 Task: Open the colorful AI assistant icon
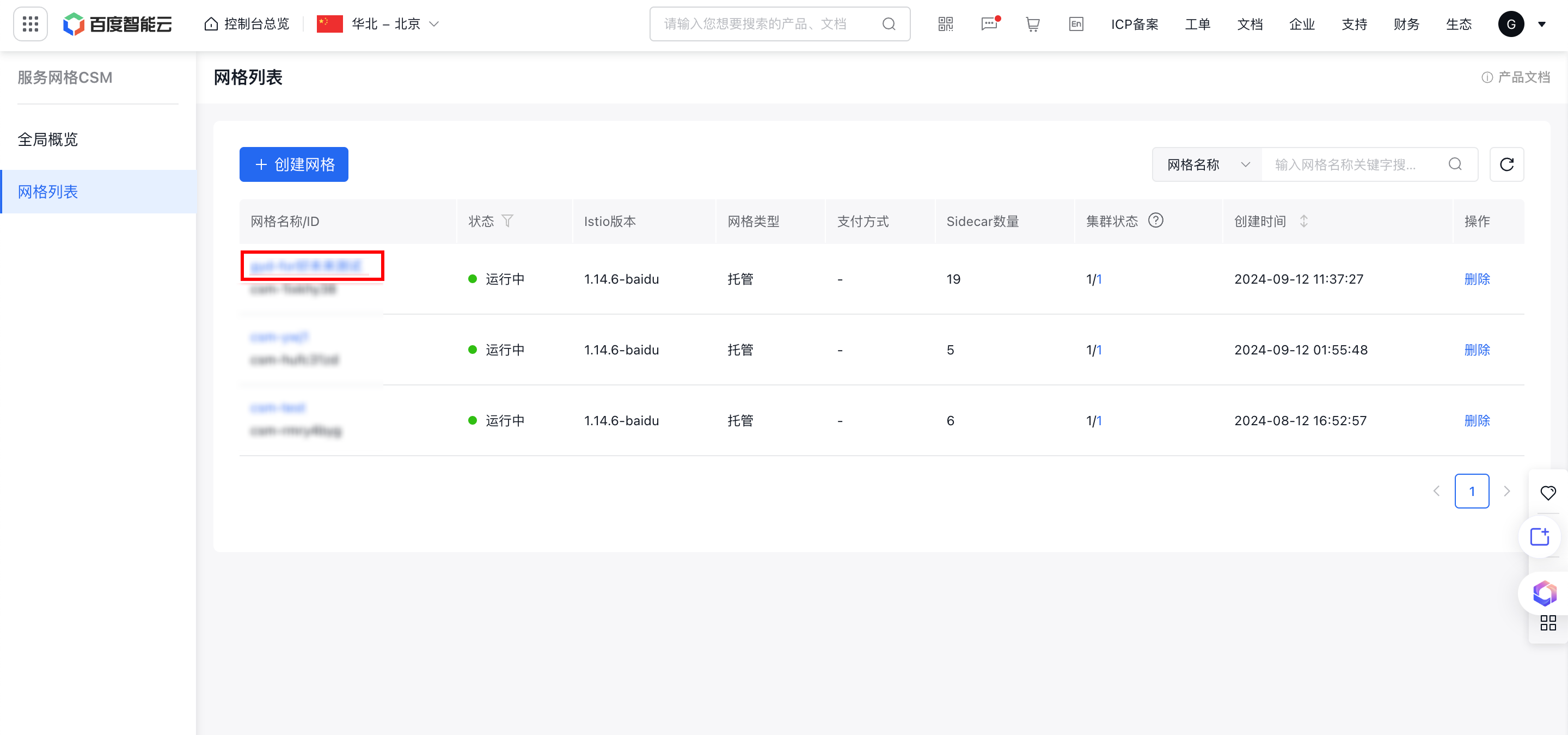(x=1544, y=593)
